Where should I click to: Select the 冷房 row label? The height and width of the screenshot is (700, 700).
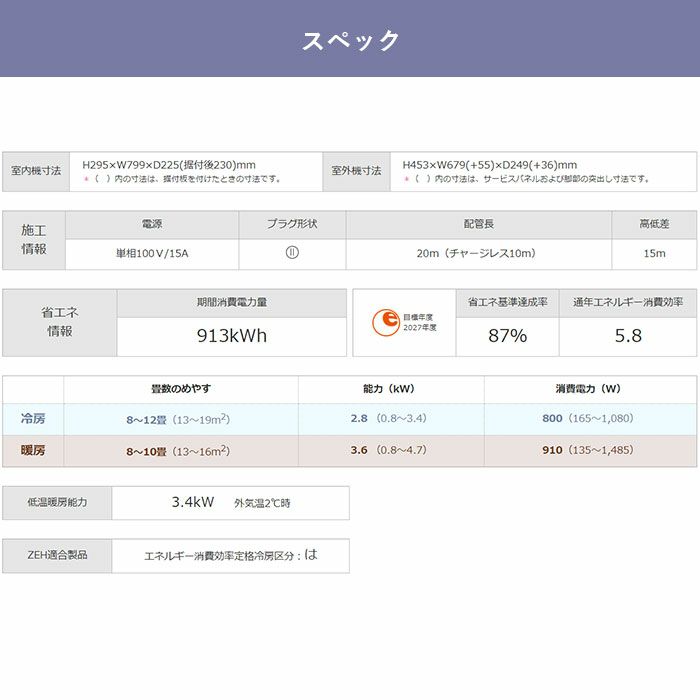pos(33,418)
